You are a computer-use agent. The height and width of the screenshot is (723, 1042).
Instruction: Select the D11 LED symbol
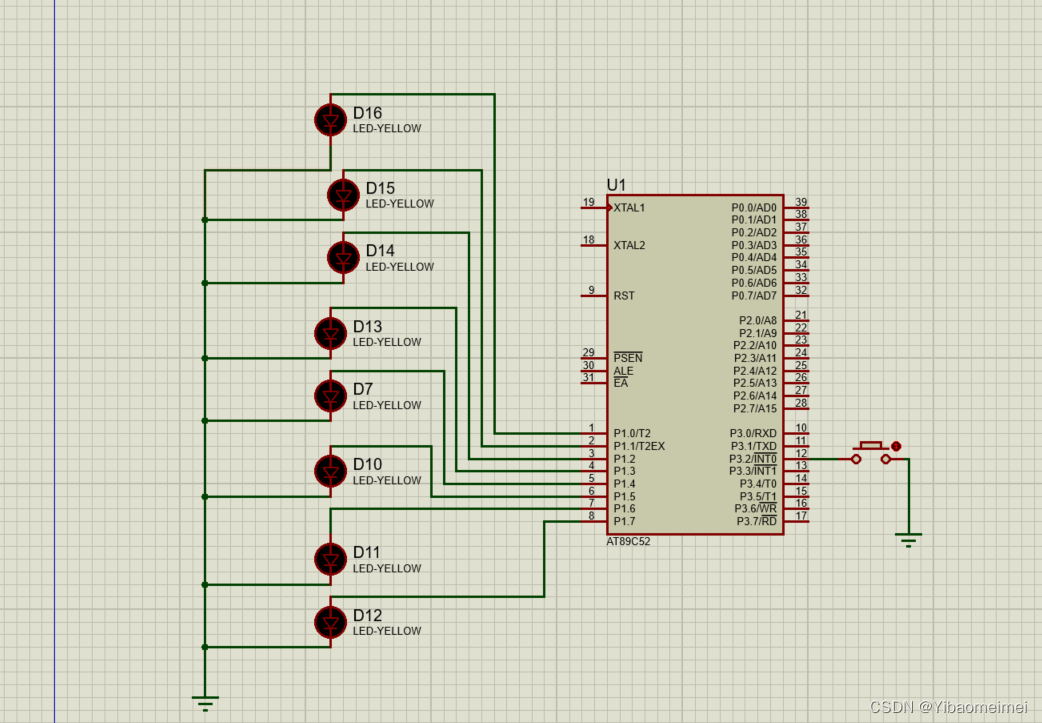pos(330,560)
